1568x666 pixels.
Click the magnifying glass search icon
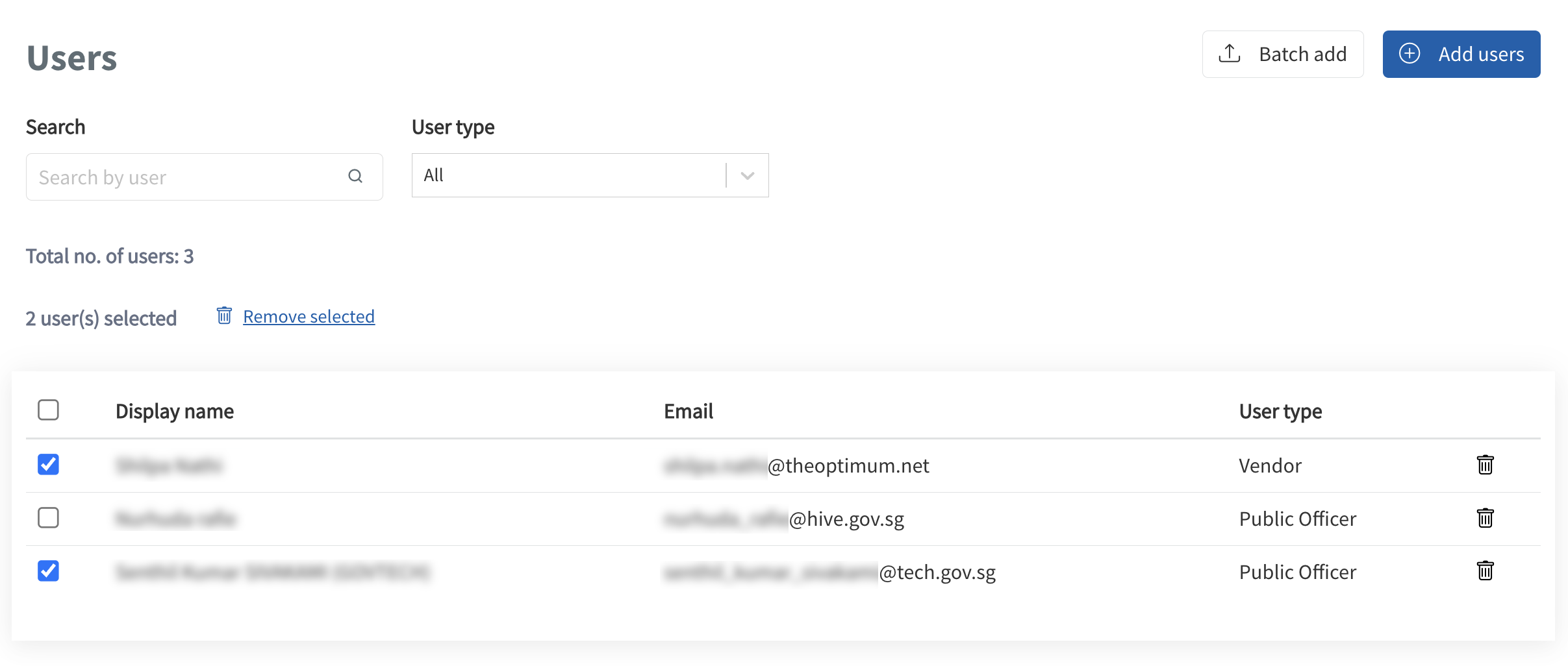point(355,176)
